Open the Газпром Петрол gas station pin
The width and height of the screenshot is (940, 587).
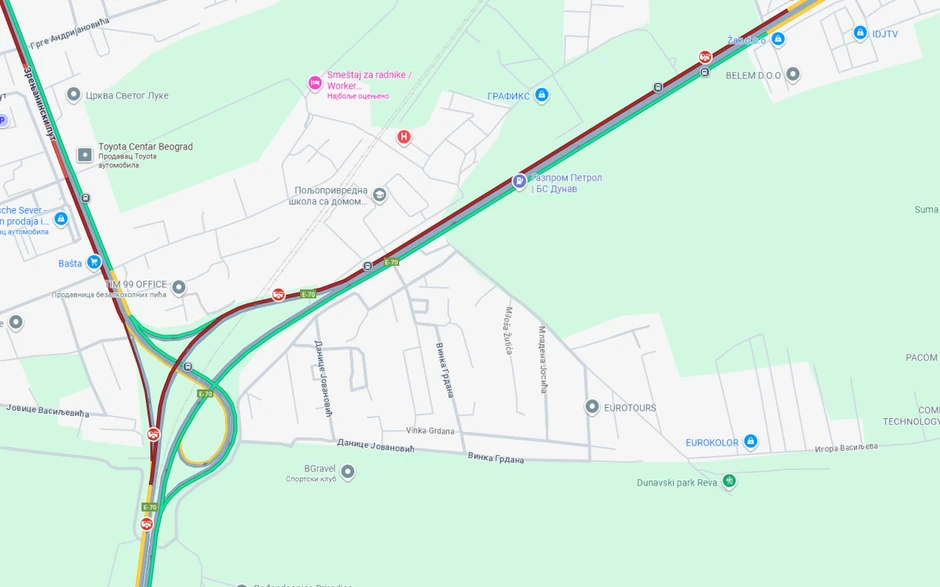click(519, 180)
